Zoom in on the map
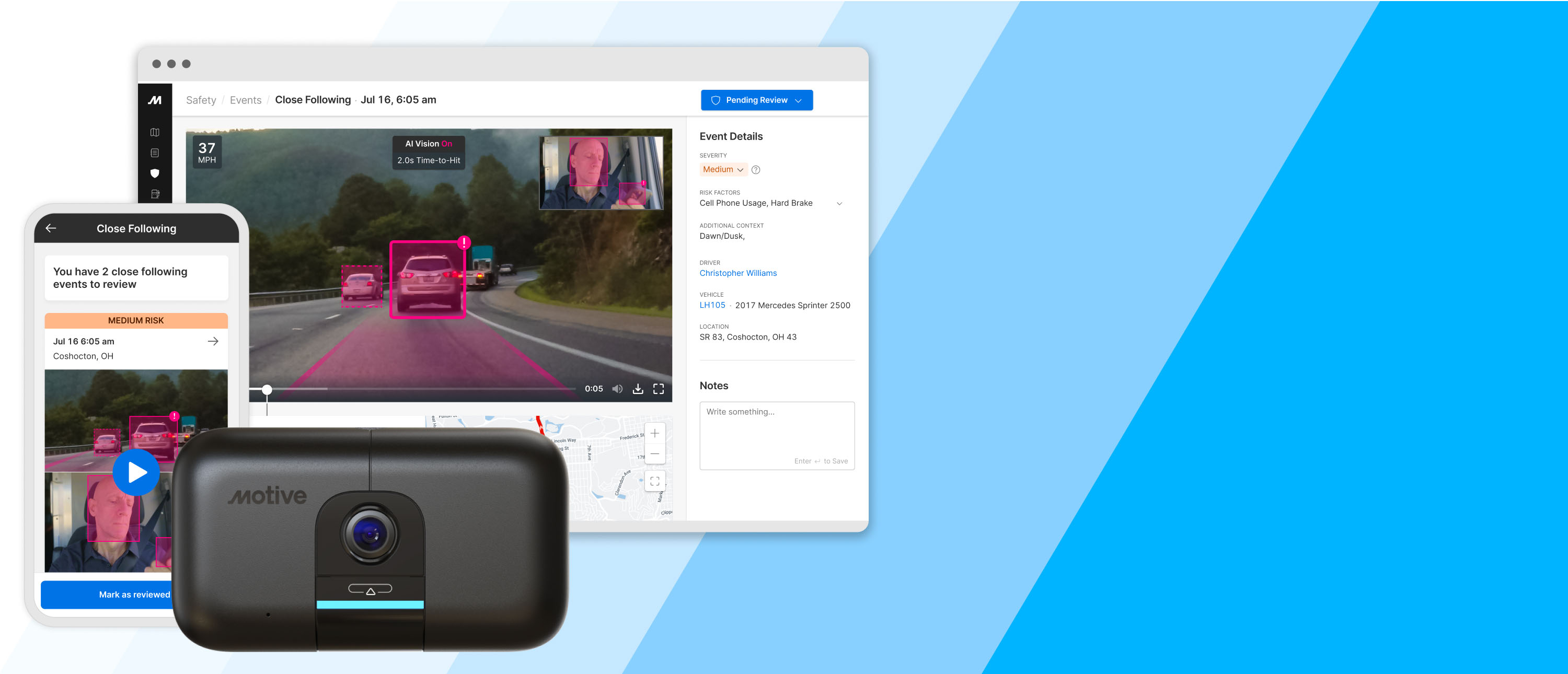 tap(655, 433)
